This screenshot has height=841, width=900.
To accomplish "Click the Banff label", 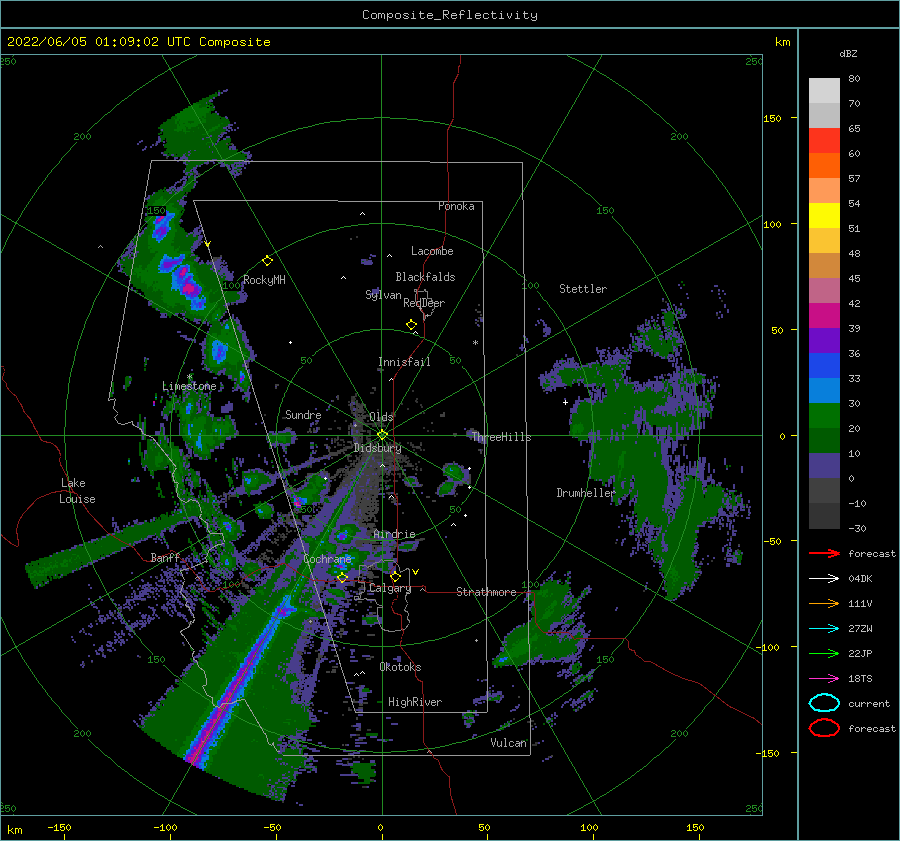I will (165, 557).
